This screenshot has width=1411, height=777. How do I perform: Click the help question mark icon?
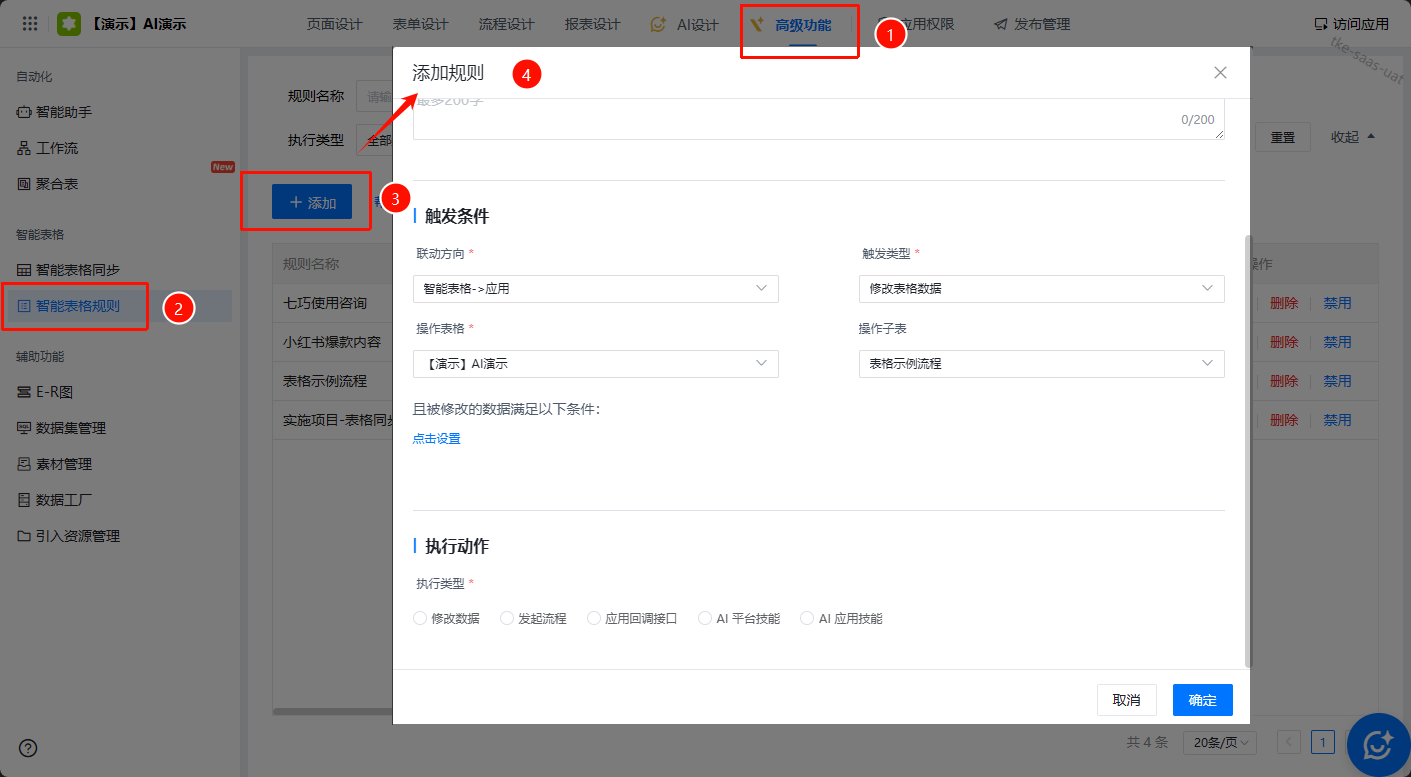coord(28,748)
